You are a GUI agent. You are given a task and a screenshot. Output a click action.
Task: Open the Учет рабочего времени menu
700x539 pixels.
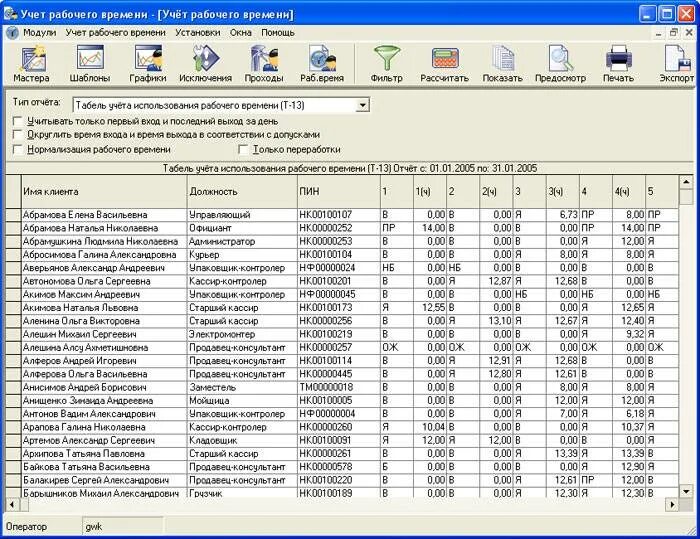[x=116, y=33]
